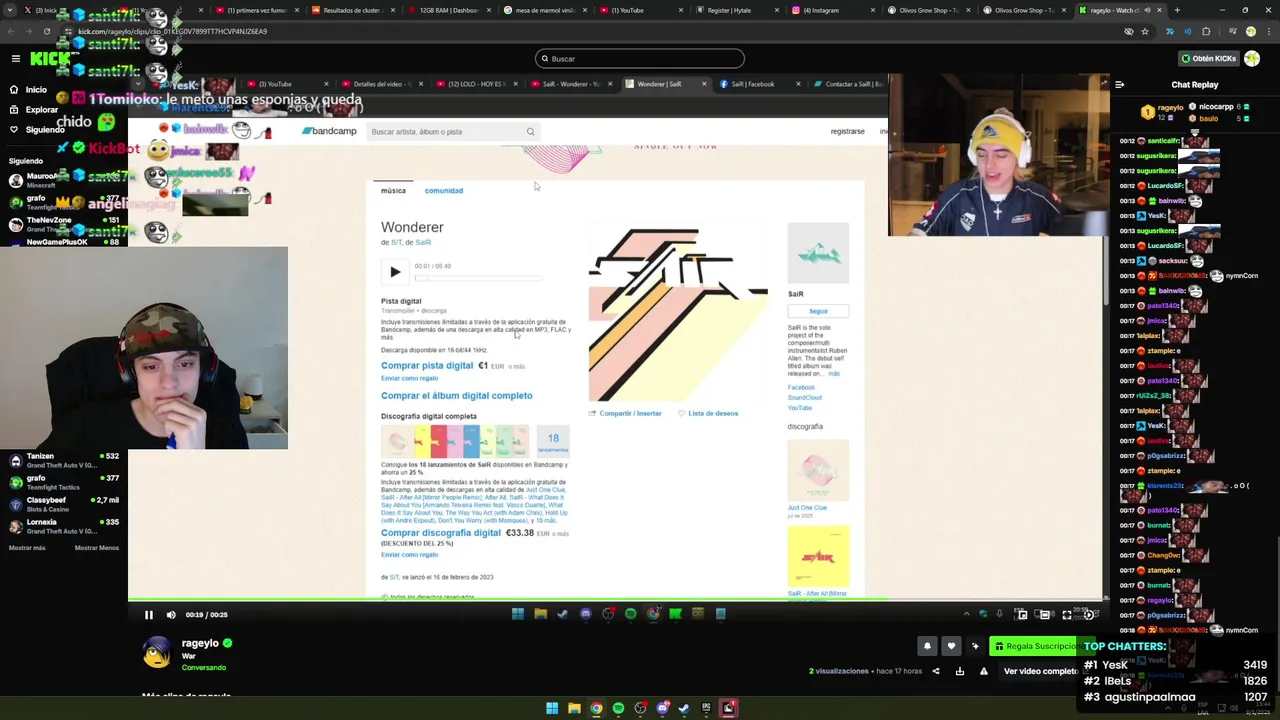Expand list with Mostrar más
Viewport: 1280px width, 720px height.
point(27,547)
